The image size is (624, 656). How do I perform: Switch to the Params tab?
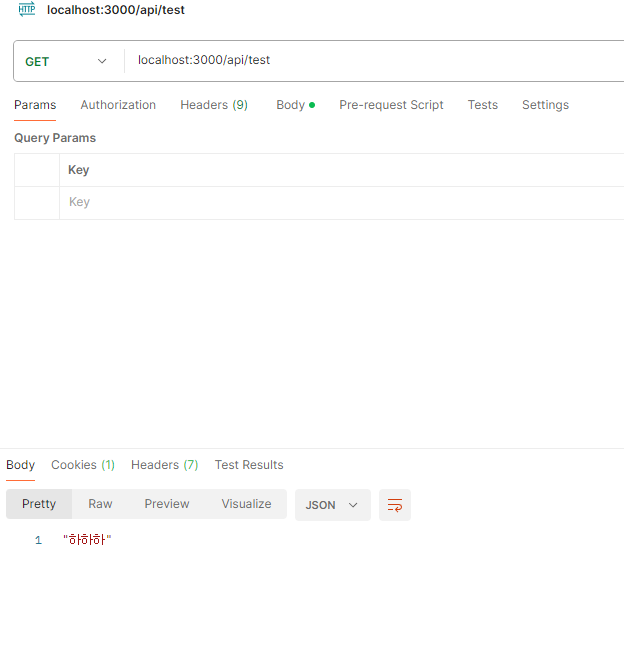pos(35,105)
